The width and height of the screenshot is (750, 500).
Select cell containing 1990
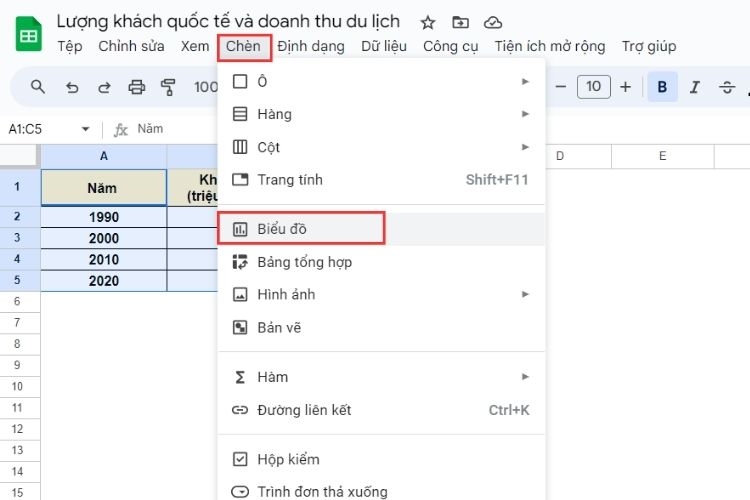click(x=104, y=217)
